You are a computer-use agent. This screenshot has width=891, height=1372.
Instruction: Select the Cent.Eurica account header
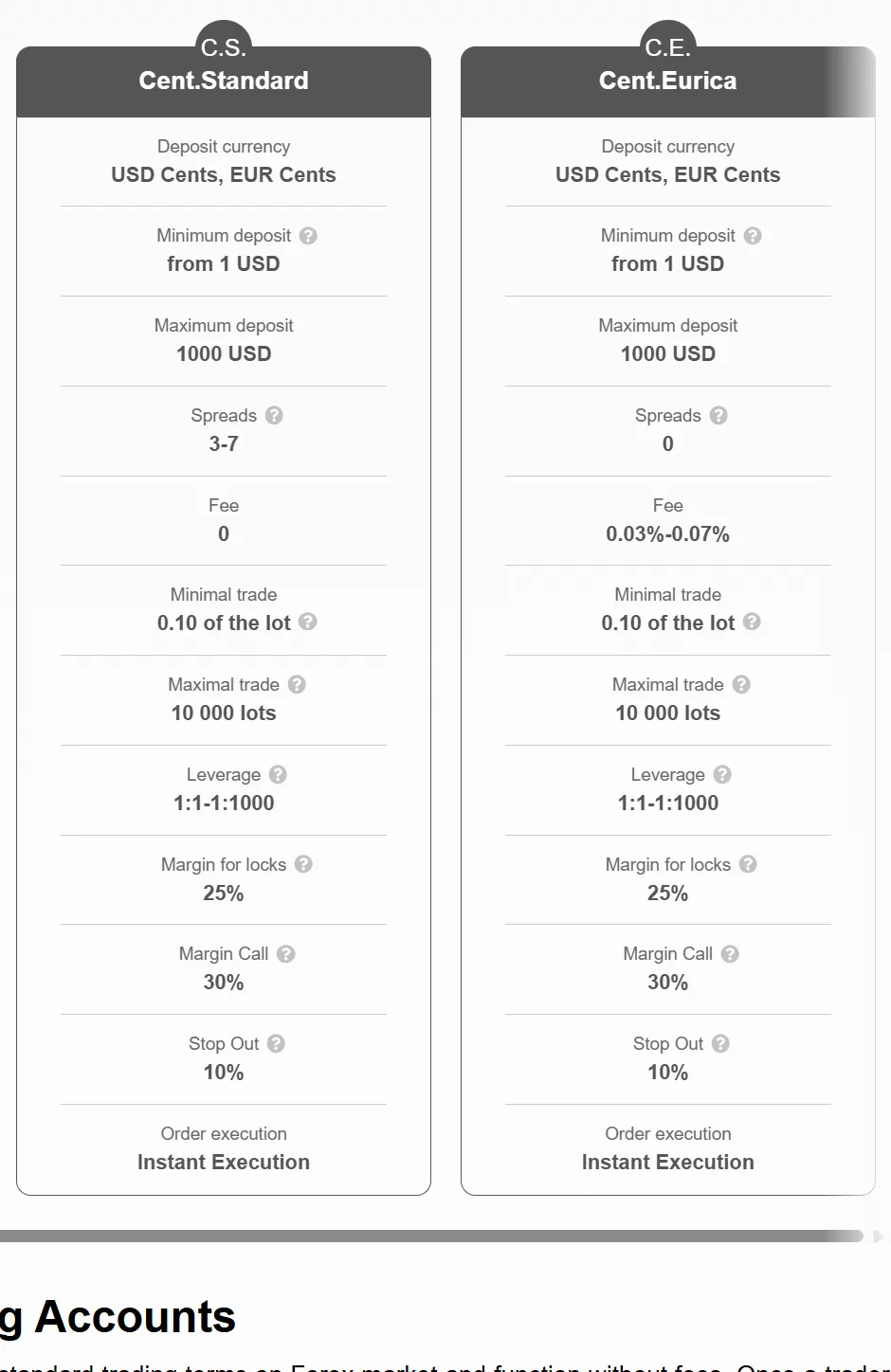(x=668, y=81)
